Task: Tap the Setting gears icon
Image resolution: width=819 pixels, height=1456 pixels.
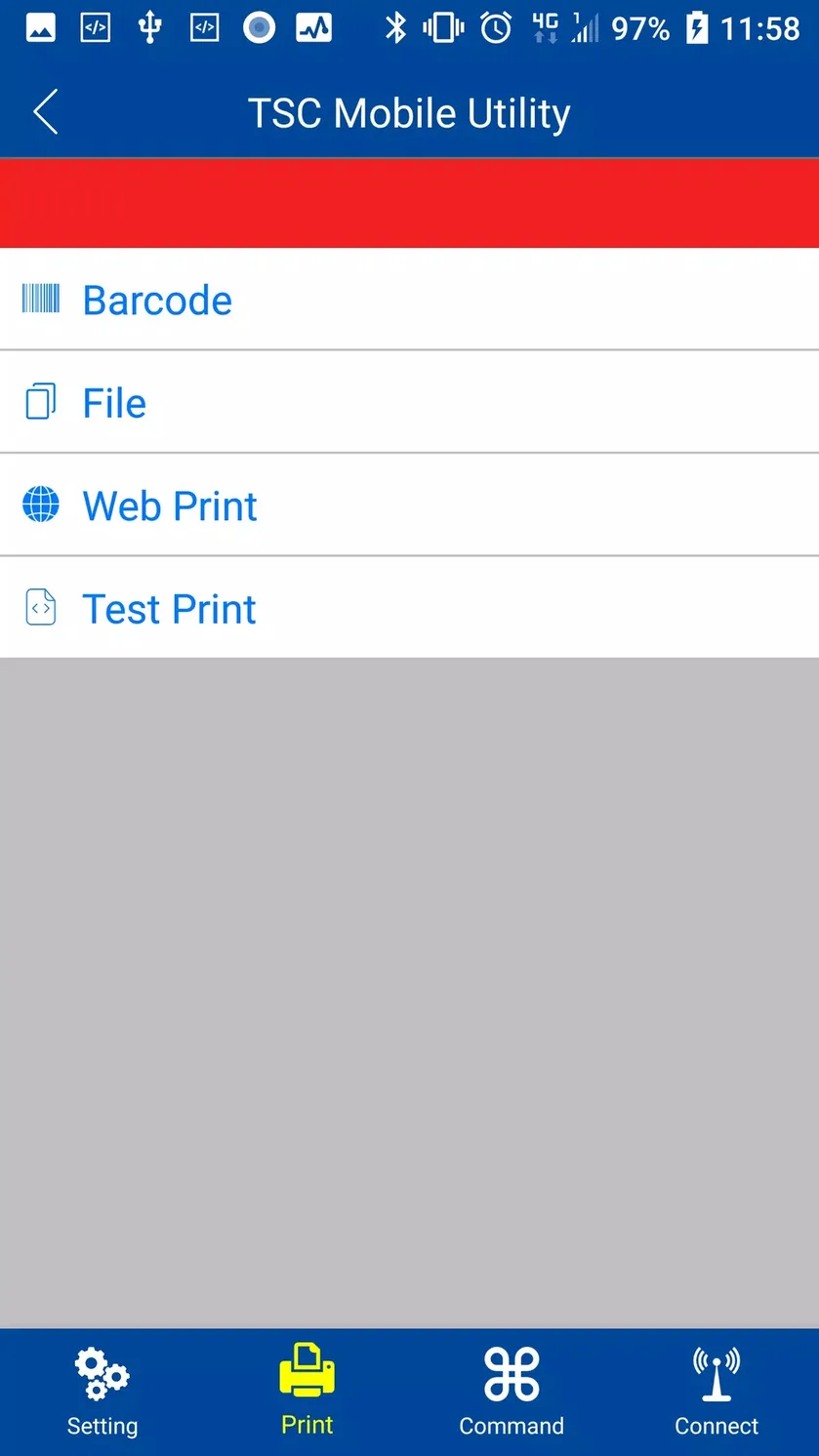Action: tap(102, 1374)
